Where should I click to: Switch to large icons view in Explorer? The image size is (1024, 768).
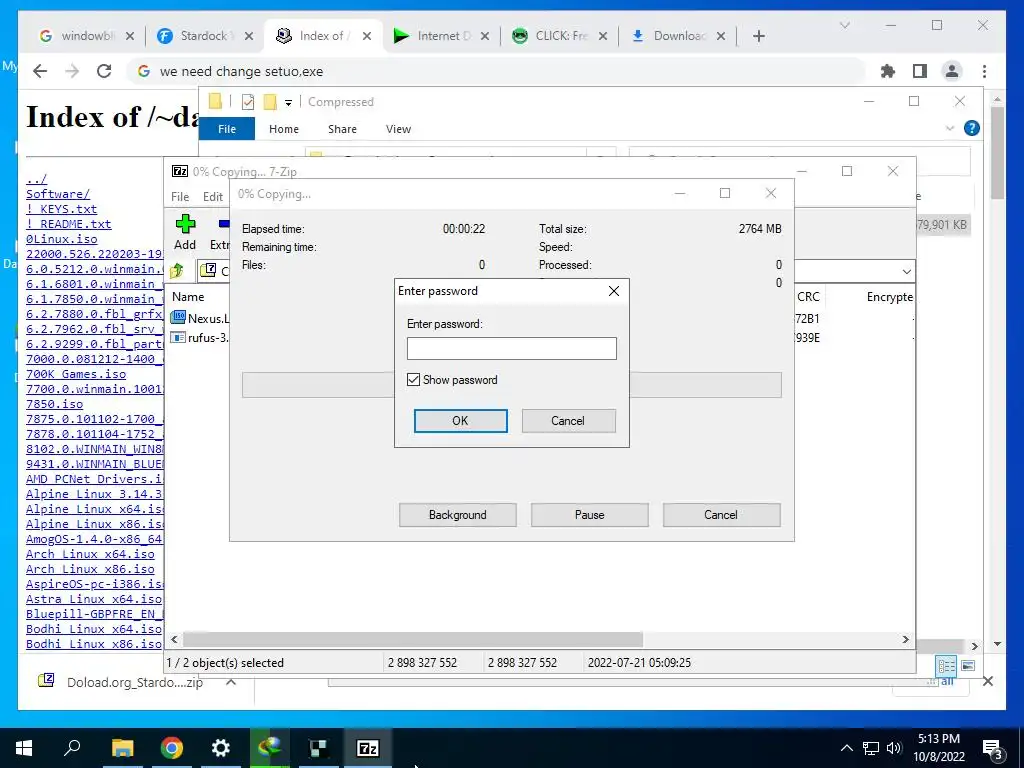pyautogui.click(x=968, y=665)
